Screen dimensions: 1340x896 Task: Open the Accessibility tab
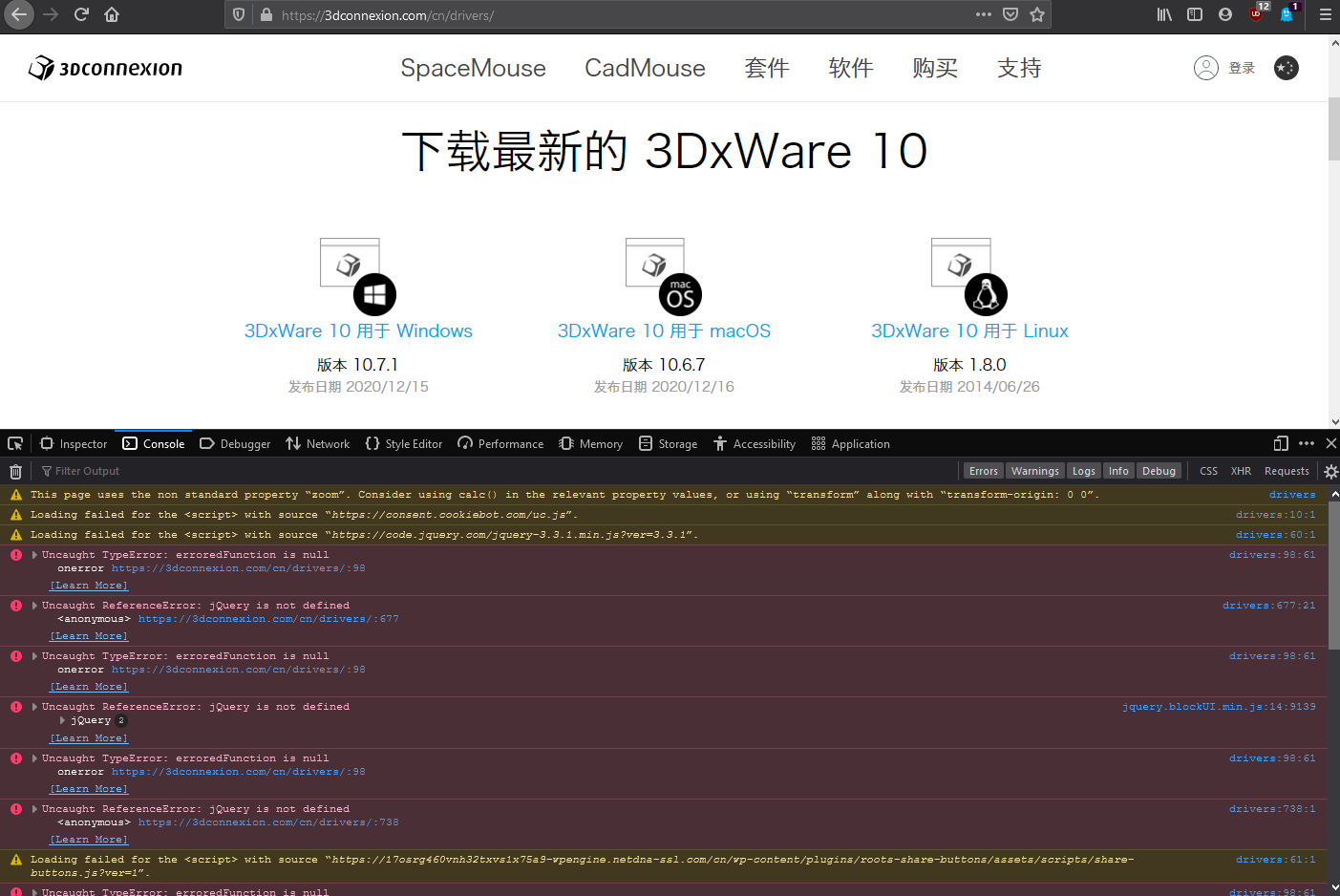[755, 444]
